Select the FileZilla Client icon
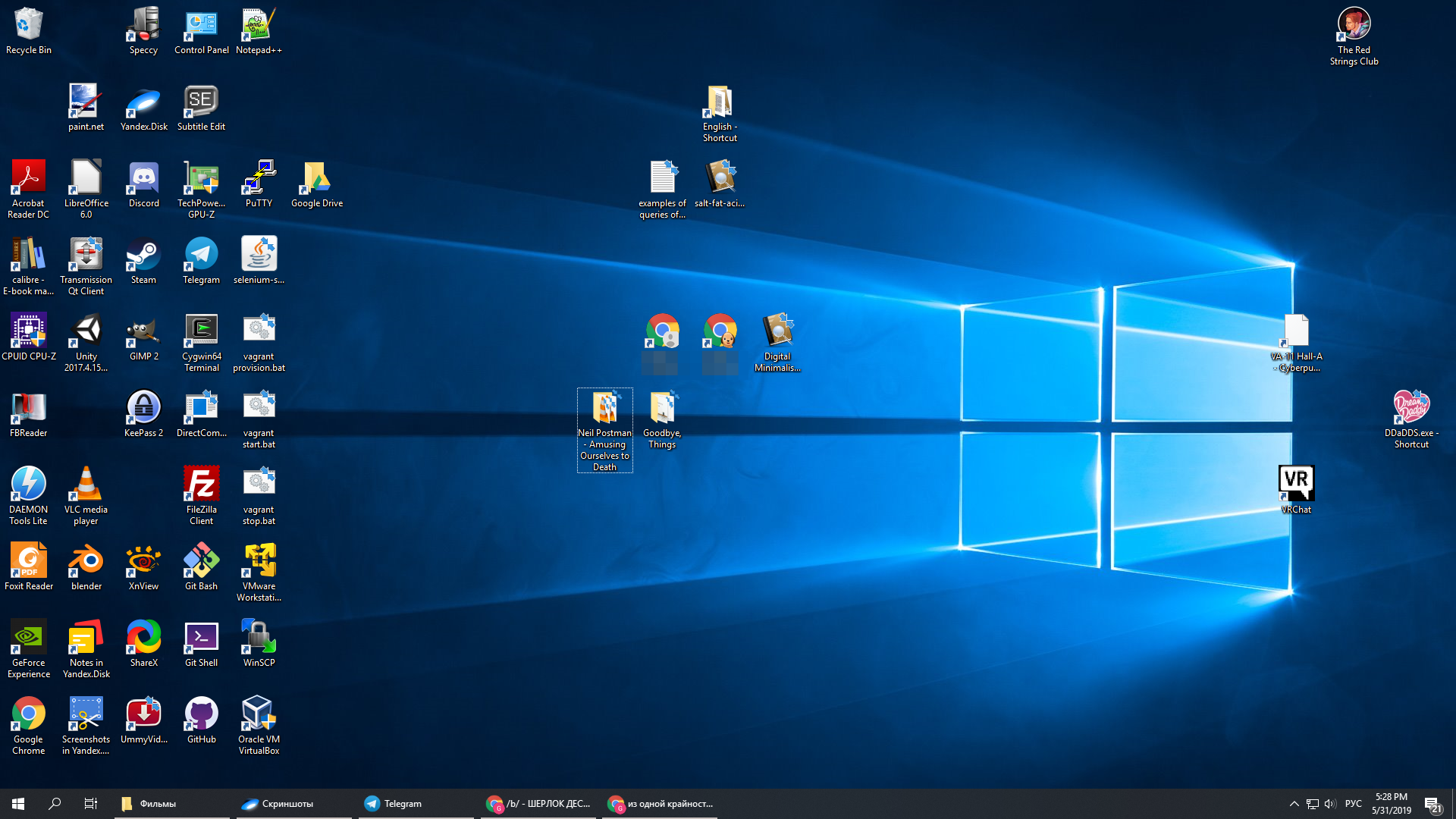 pyautogui.click(x=201, y=496)
